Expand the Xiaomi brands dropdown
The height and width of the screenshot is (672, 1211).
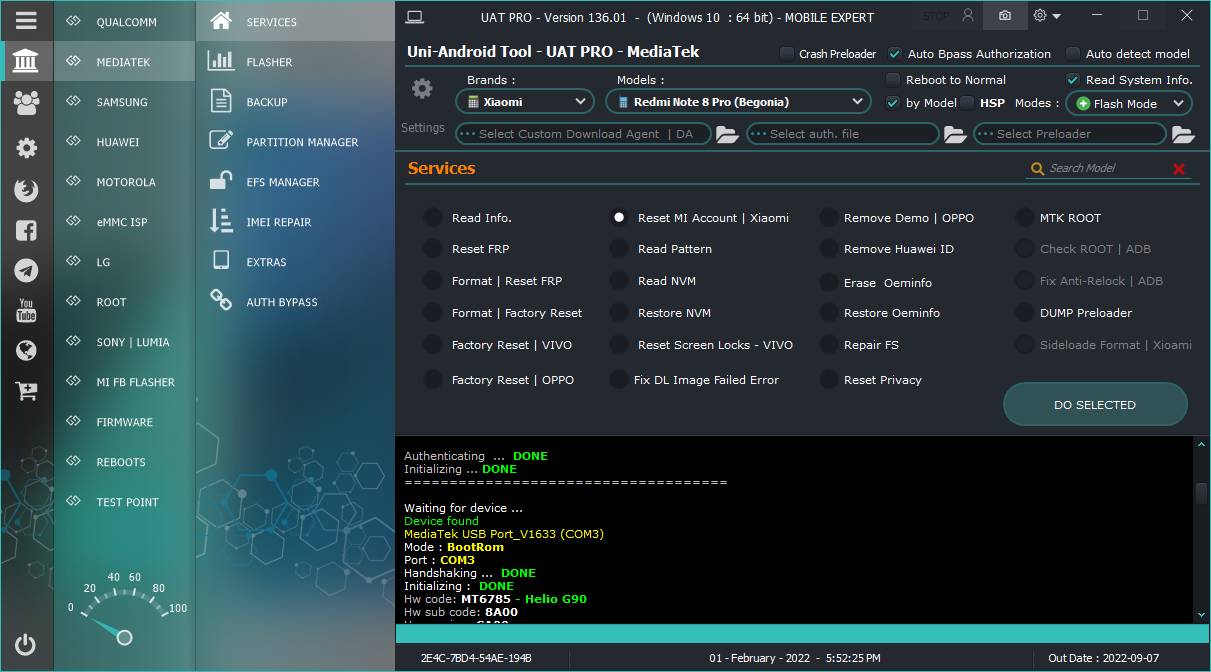coord(525,101)
